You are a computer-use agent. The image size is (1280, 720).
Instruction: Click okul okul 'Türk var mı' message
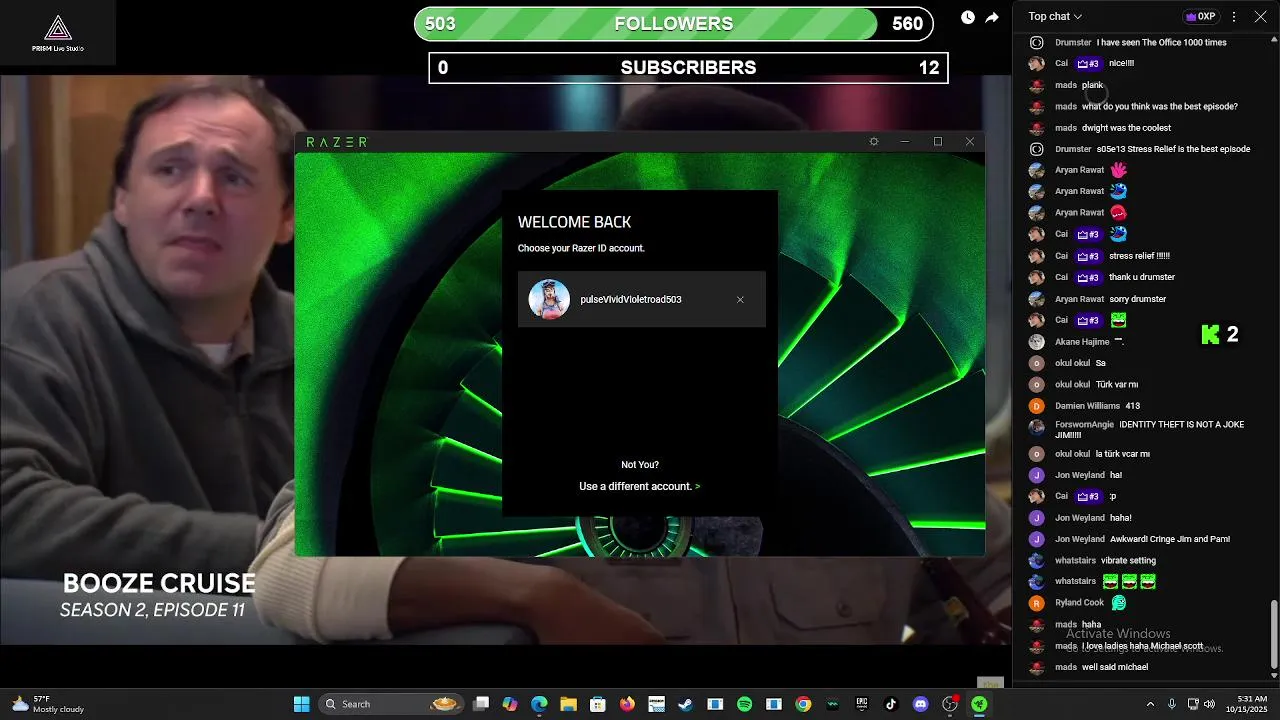pos(1117,384)
